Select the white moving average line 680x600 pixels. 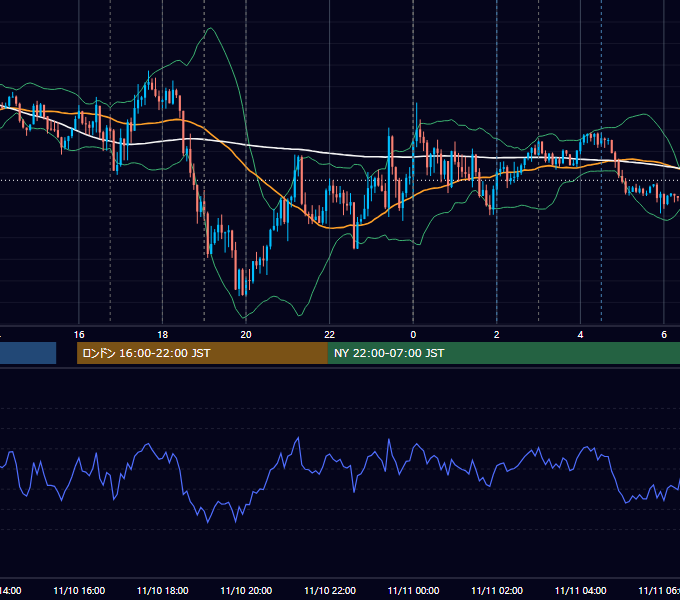point(330,153)
